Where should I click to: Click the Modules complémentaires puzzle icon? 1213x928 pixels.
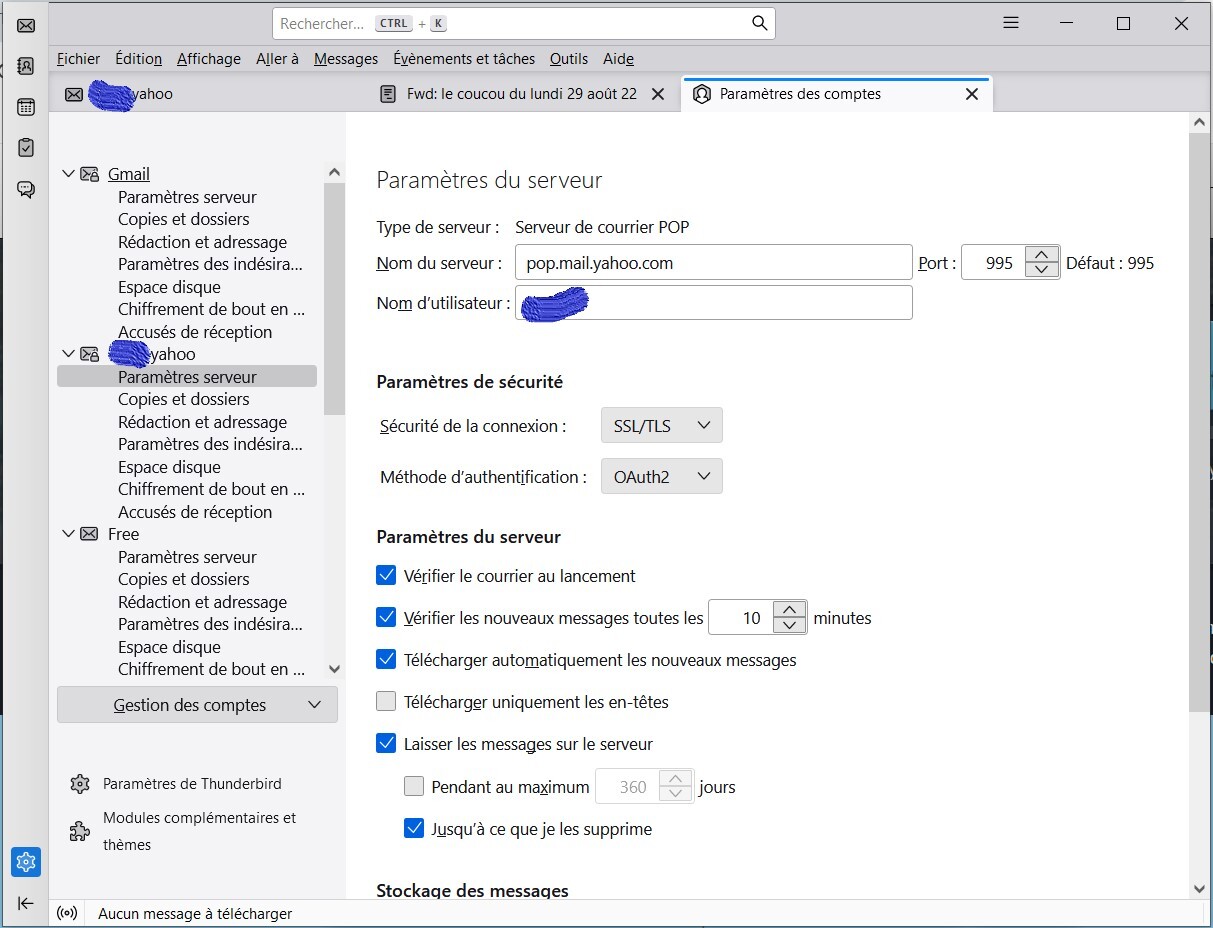tap(80, 831)
